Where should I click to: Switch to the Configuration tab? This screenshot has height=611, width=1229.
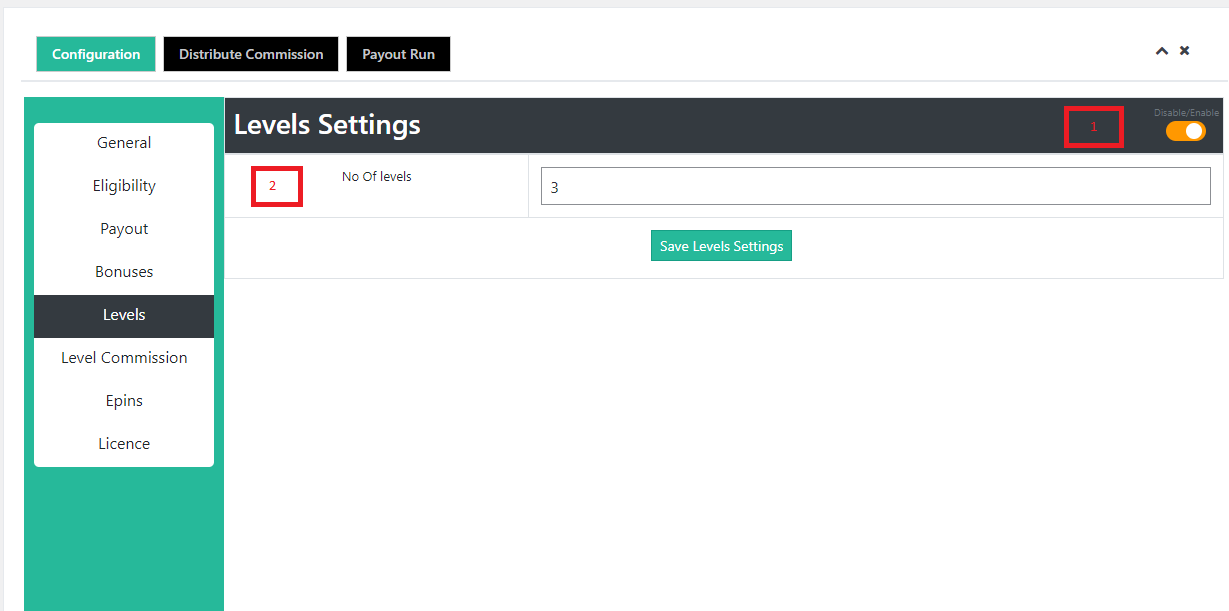coord(96,54)
